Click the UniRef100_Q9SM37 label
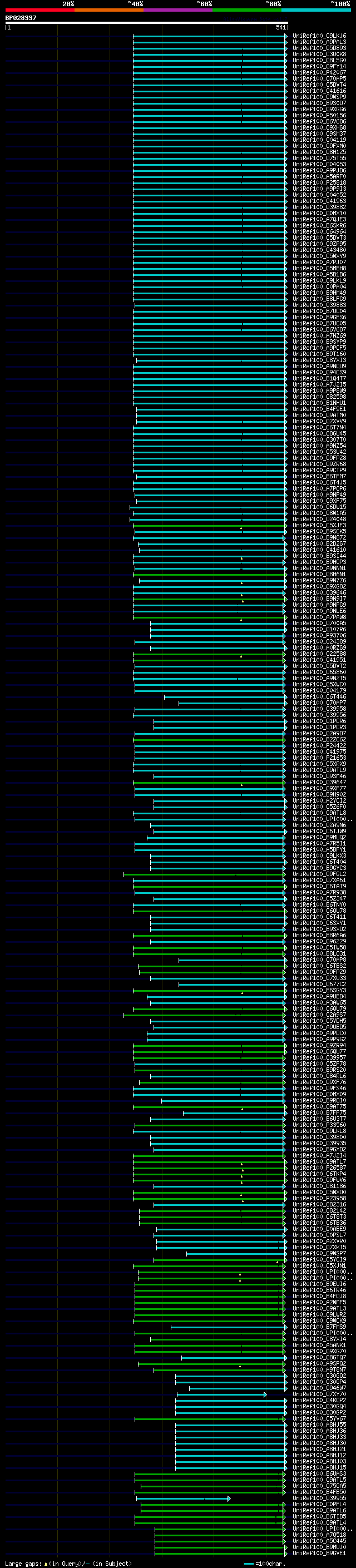This screenshot has height=1568, width=356. pos(319,134)
